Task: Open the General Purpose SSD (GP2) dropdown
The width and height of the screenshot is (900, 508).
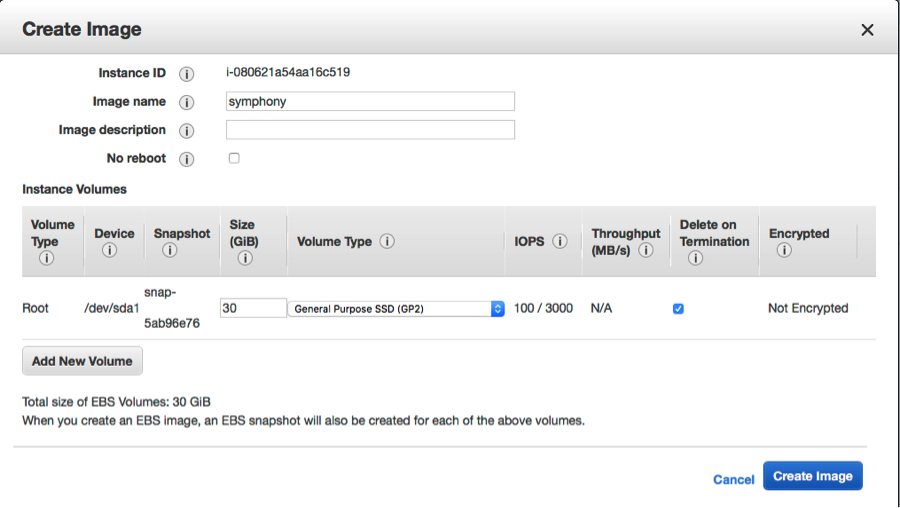Action: [x=397, y=309]
